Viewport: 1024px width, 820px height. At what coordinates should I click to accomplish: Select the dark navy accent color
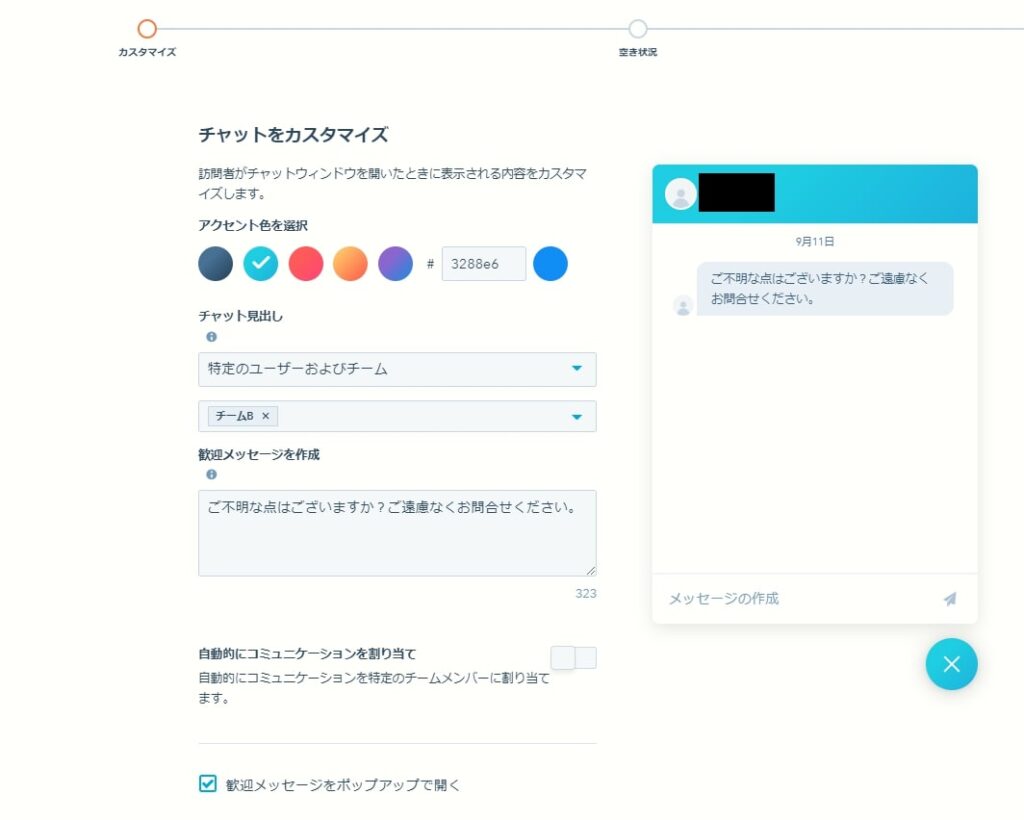pos(216,264)
